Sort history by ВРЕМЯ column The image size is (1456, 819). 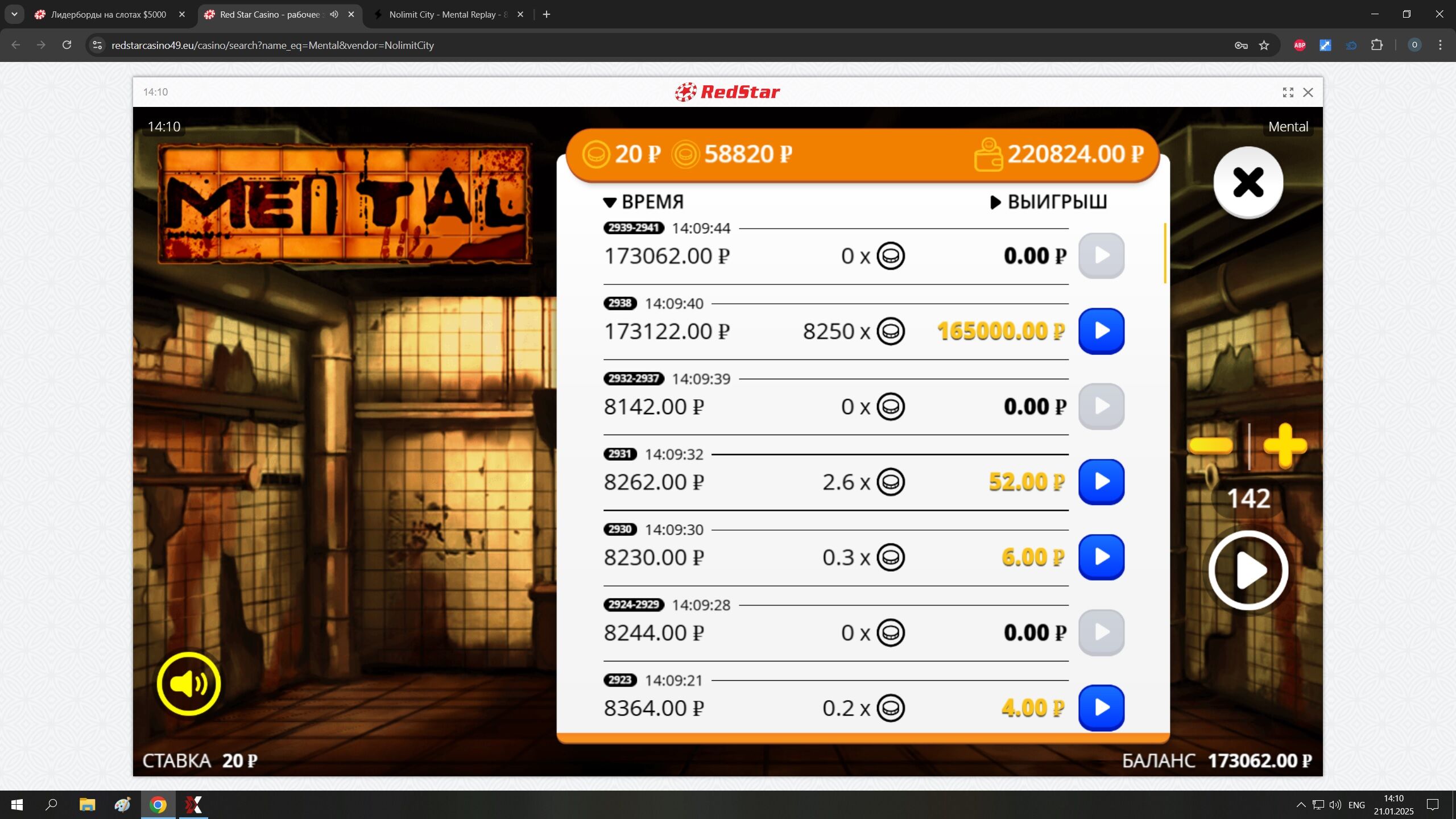(x=643, y=202)
